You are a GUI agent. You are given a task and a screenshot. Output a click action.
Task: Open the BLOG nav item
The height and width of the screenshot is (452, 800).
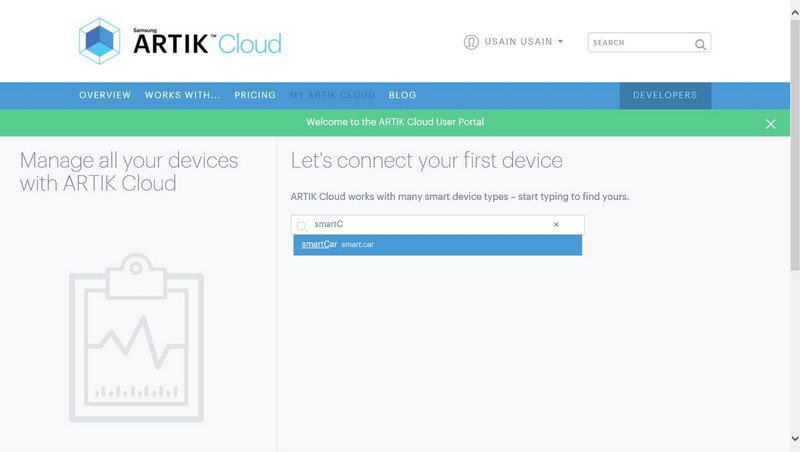[403, 95]
